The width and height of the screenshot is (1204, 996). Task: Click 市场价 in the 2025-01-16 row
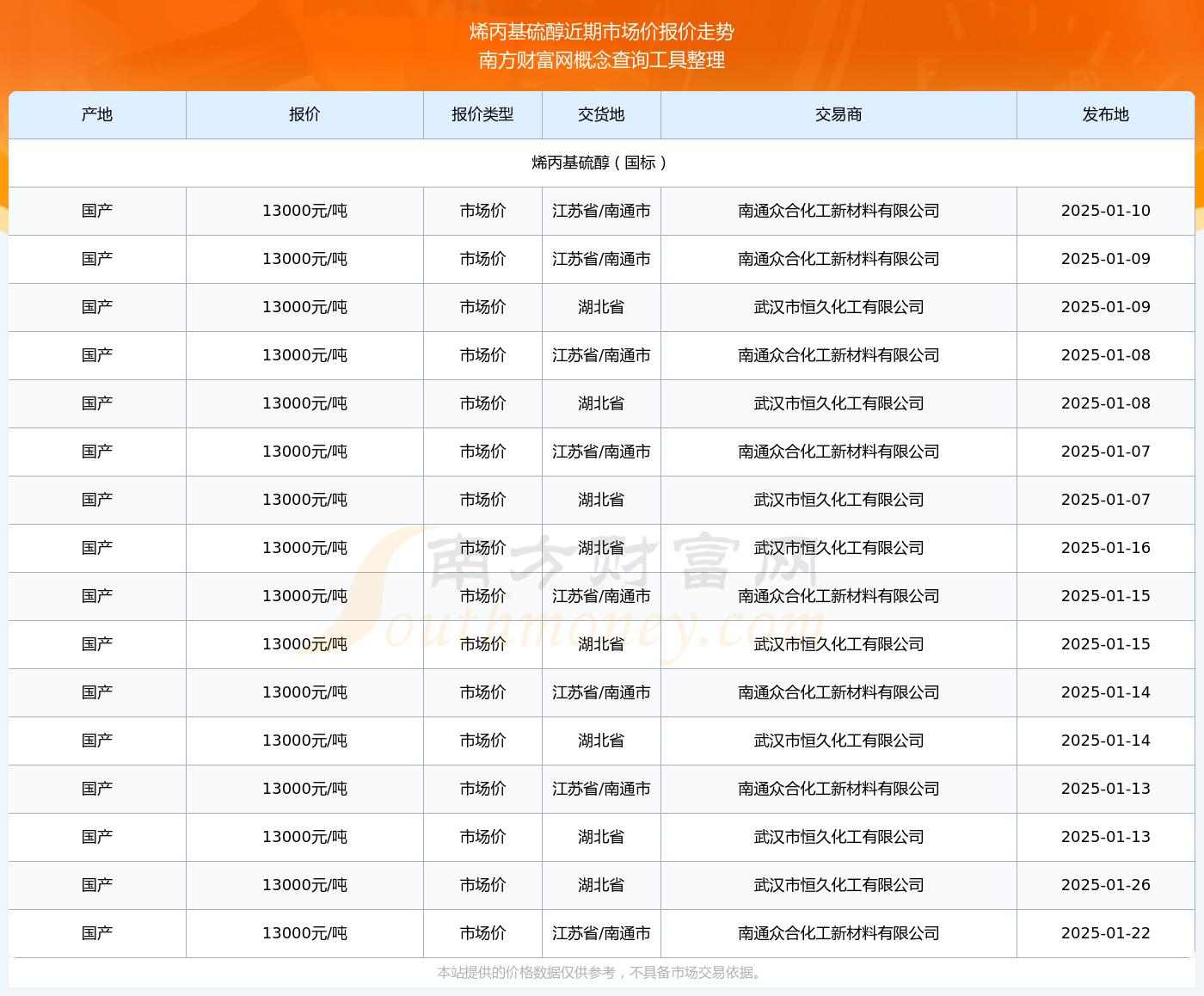482,548
